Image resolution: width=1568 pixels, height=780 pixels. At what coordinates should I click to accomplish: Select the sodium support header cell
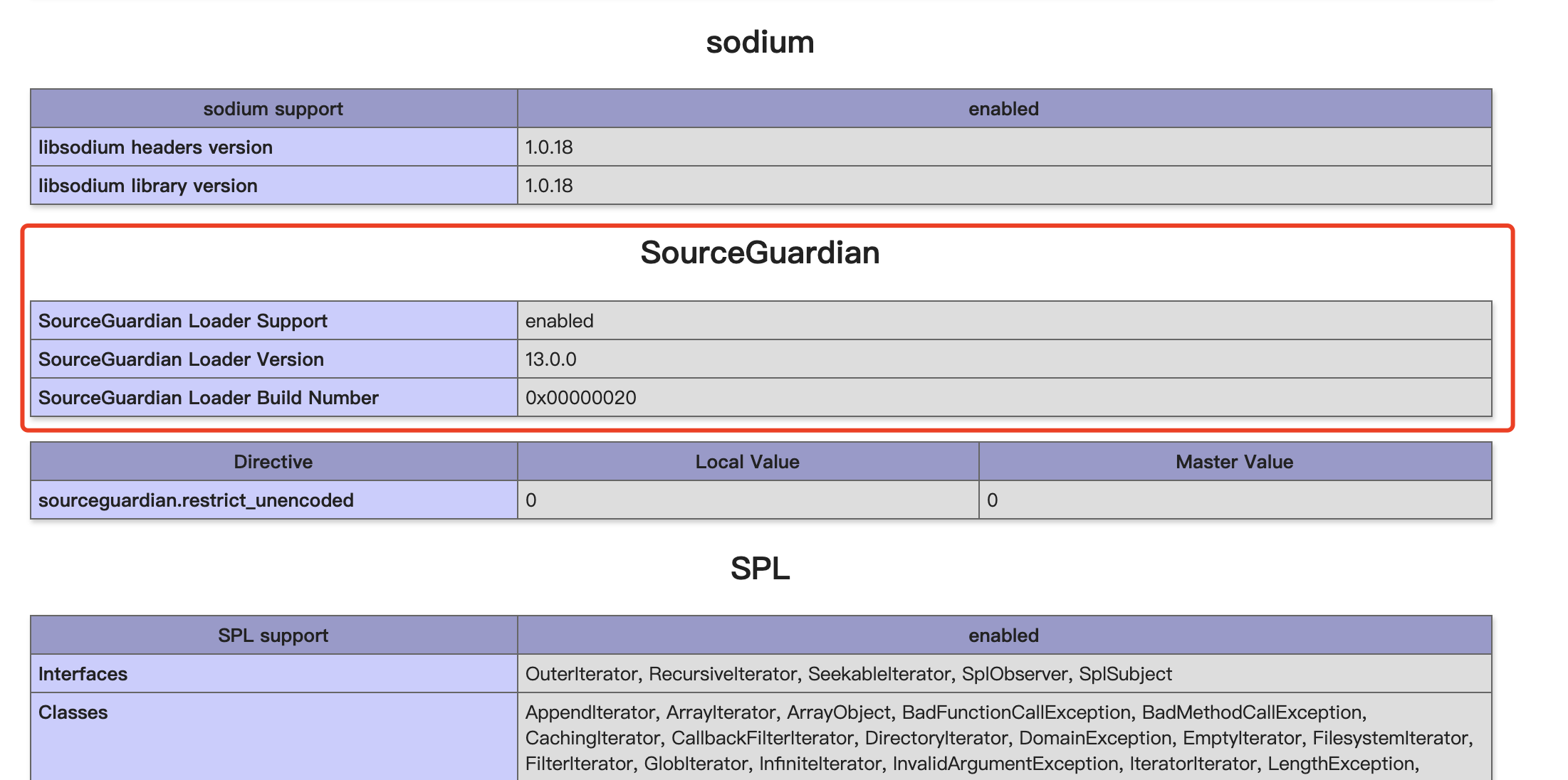coord(273,109)
